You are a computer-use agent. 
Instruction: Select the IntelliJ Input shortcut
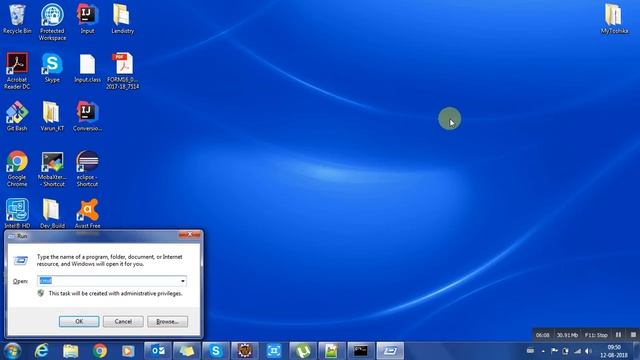click(87, 19)
